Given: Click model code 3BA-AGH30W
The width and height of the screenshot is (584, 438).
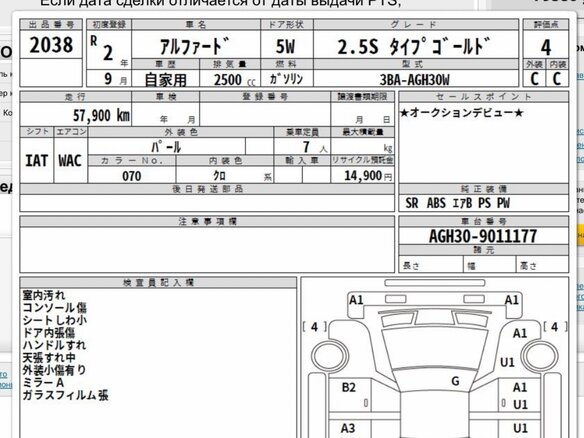Looking at the screenshot, I should point(415,80).
